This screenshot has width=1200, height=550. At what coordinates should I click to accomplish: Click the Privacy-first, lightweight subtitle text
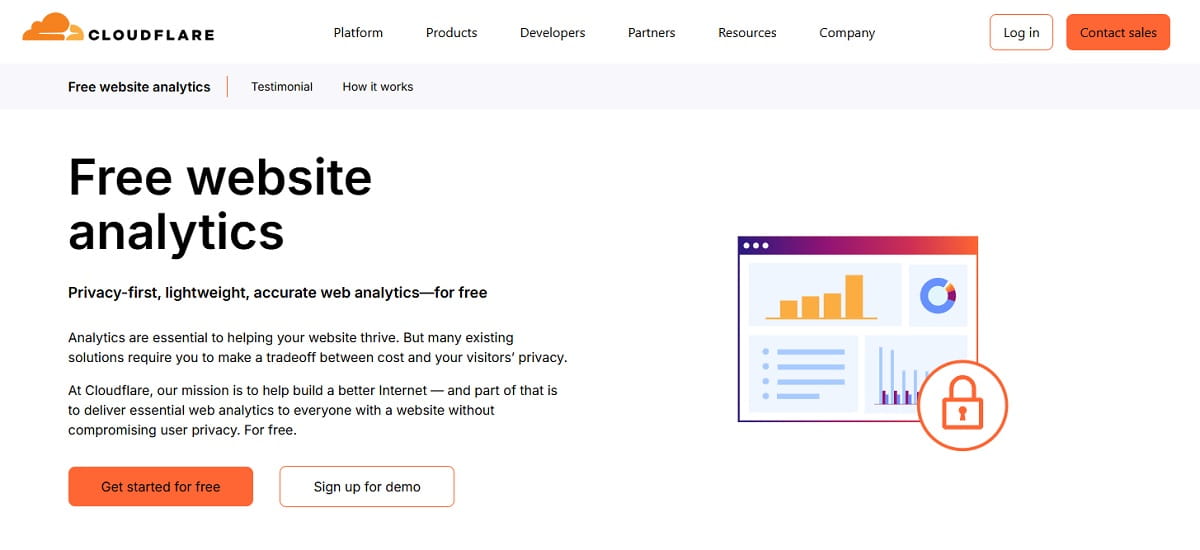point(277,293)
